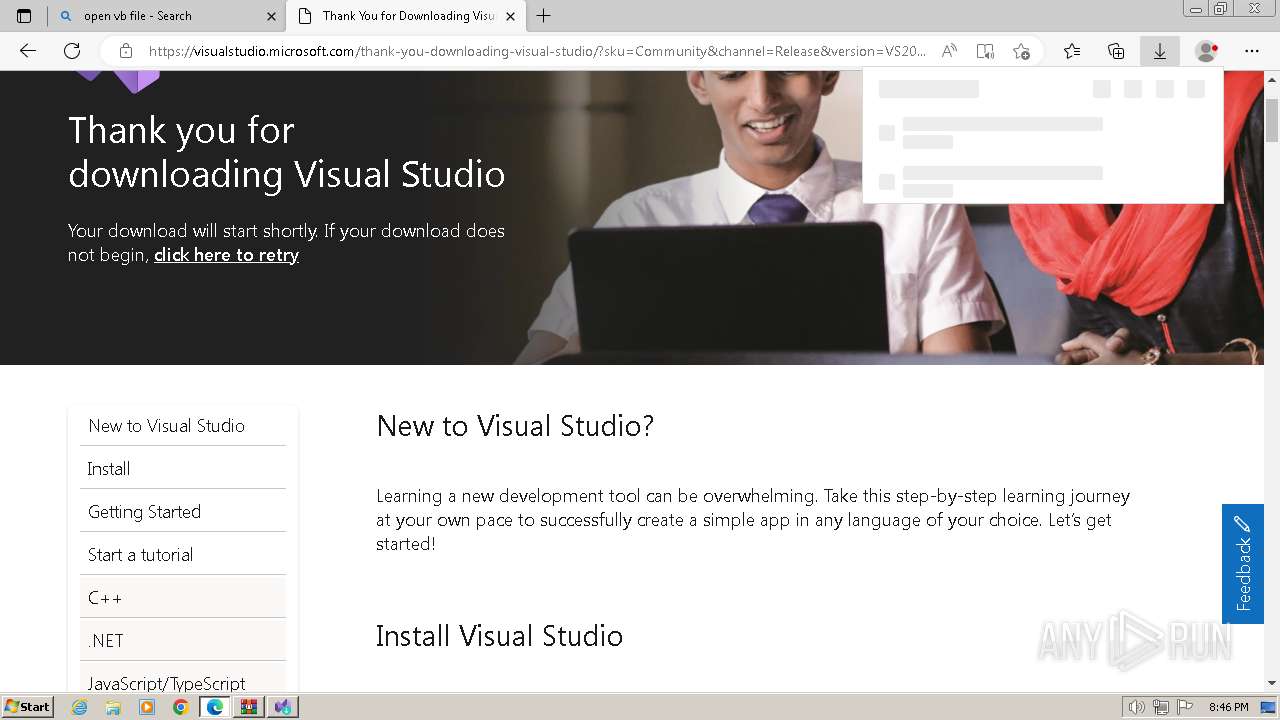Click the Action Center flag tray icon
The image size is (1280, 720).
click(x=1185, y=707)
